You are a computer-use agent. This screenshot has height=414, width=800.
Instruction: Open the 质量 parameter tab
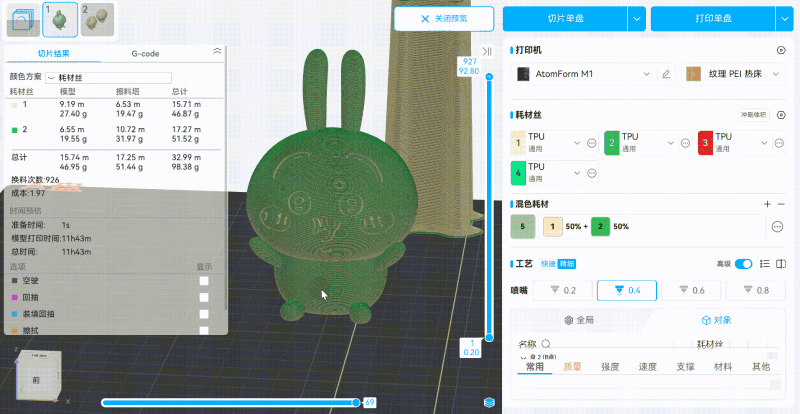(572, 367)
